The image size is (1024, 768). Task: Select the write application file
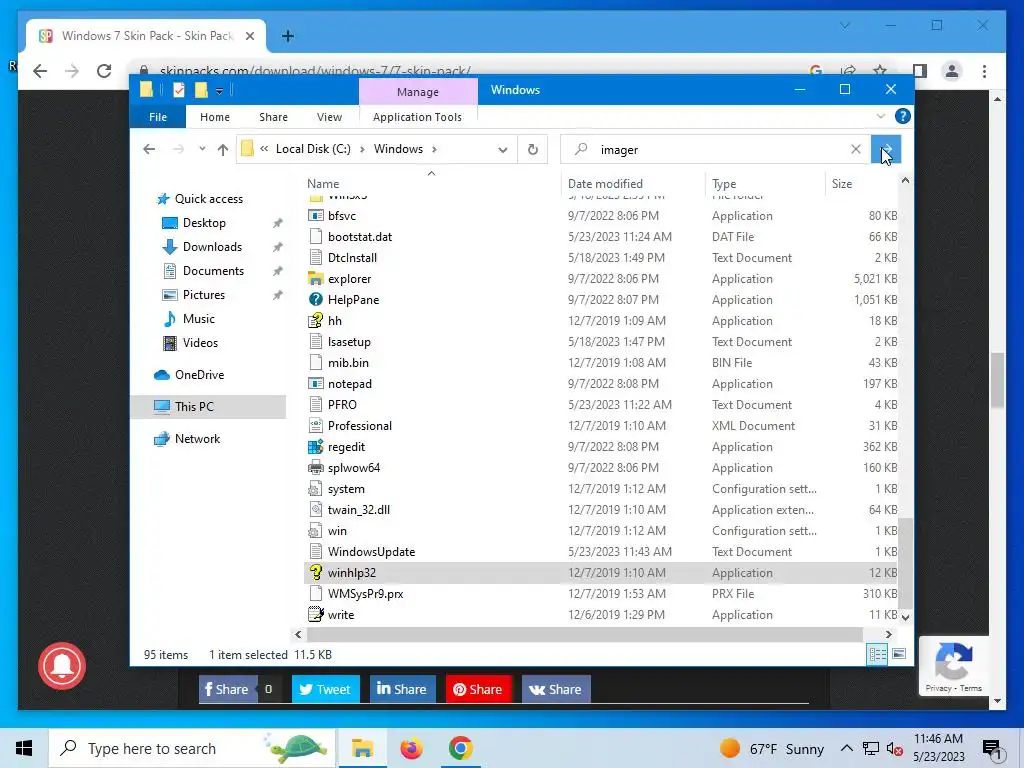coord(341,615)
